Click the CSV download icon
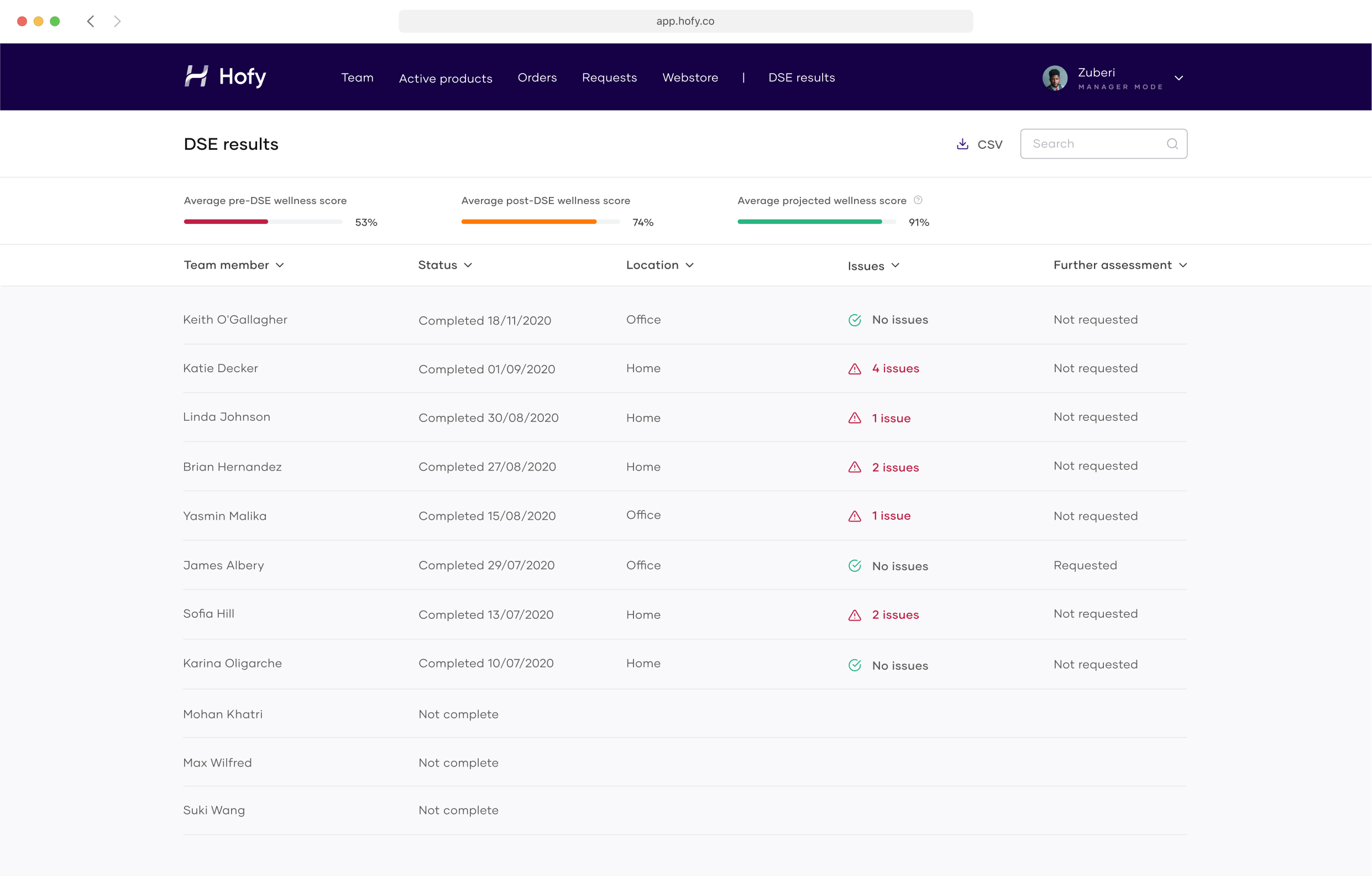Image resolution: width=1372 pixels, height=876 pixels. pyautogui.click(x=962, y=144)
